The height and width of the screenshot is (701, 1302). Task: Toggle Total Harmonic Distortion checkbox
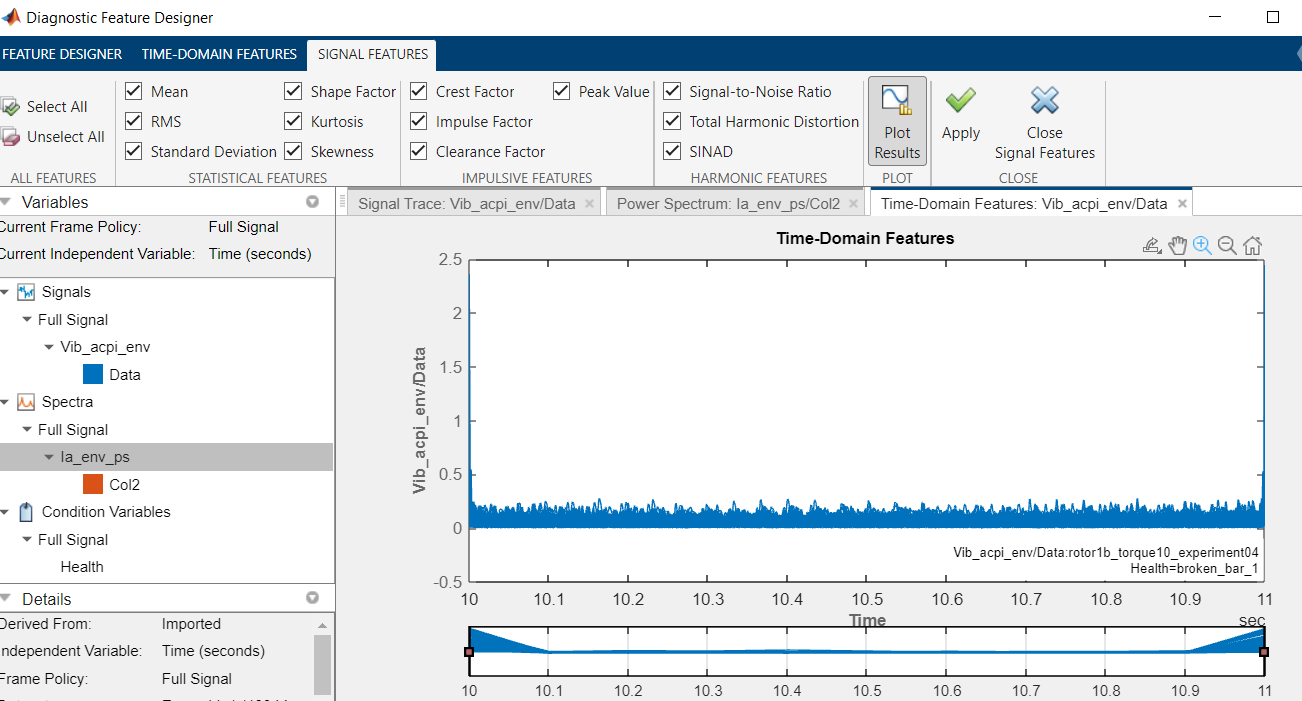[672, 121]
